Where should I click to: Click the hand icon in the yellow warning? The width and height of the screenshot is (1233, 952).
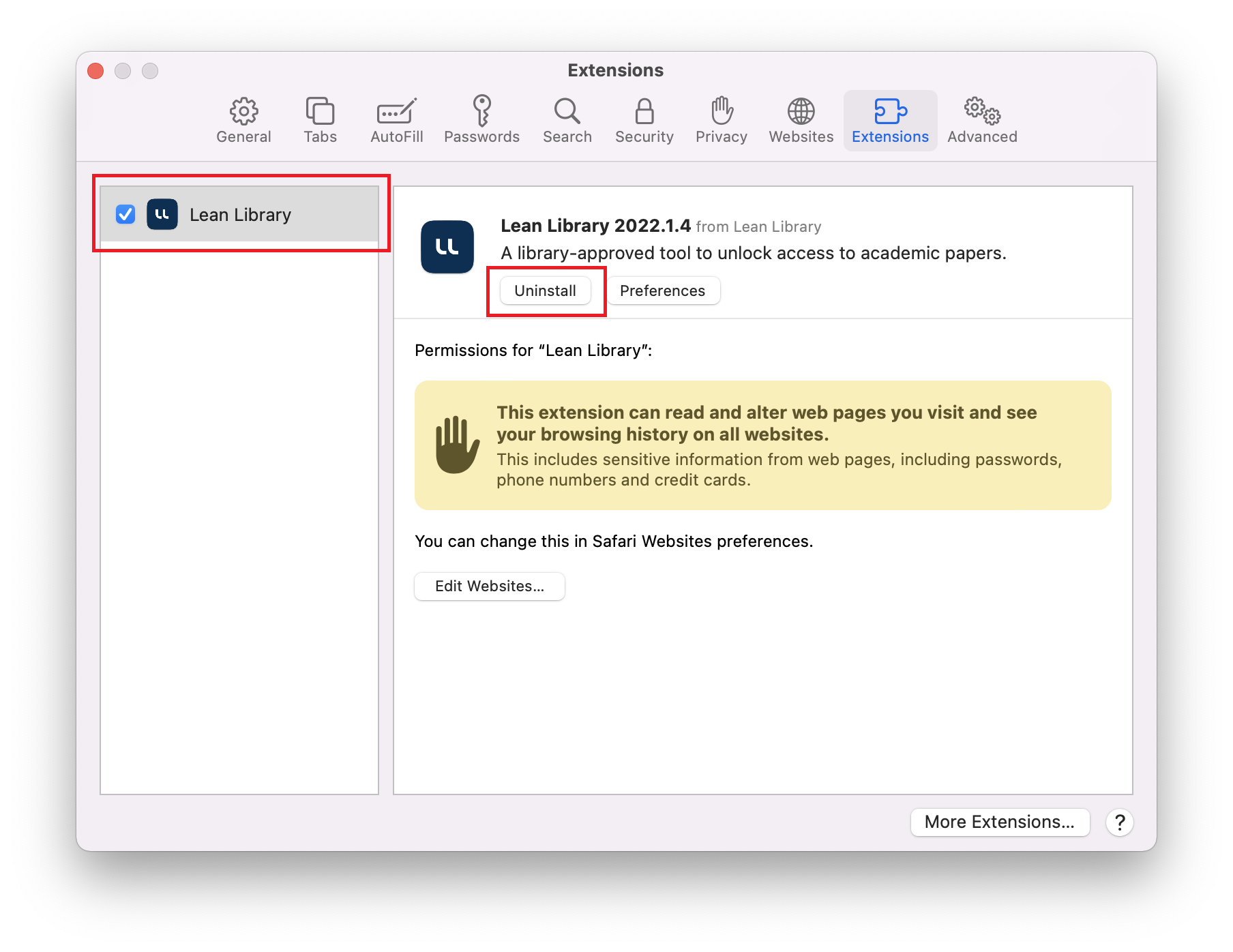tap(457, 445)
